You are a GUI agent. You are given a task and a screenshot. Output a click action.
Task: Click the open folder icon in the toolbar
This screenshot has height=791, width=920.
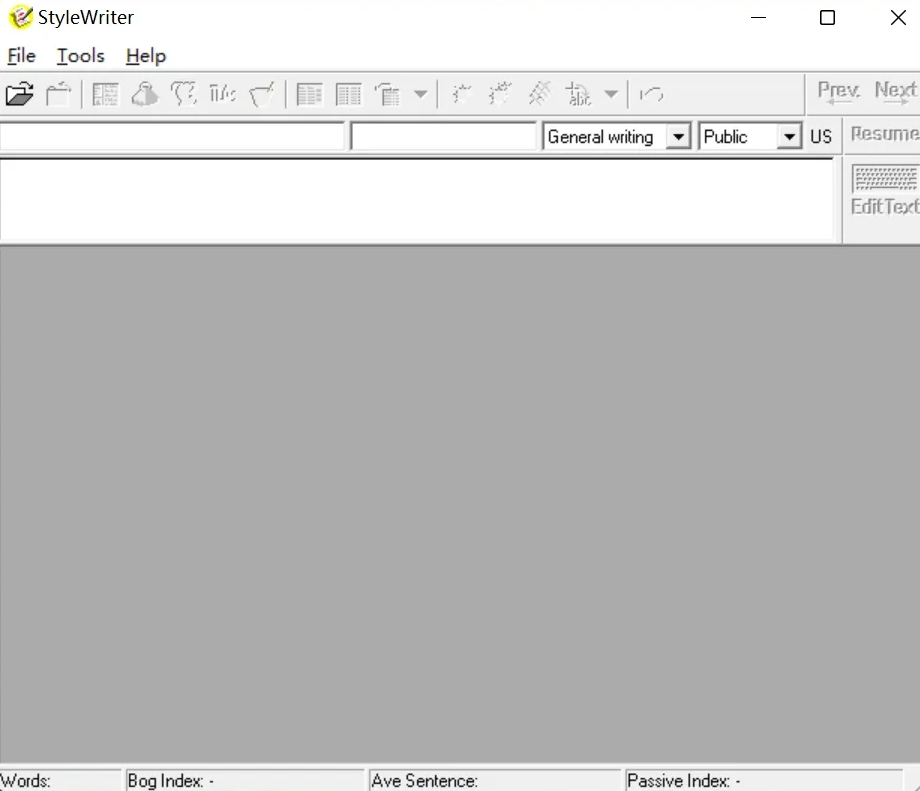pos(19,95)
